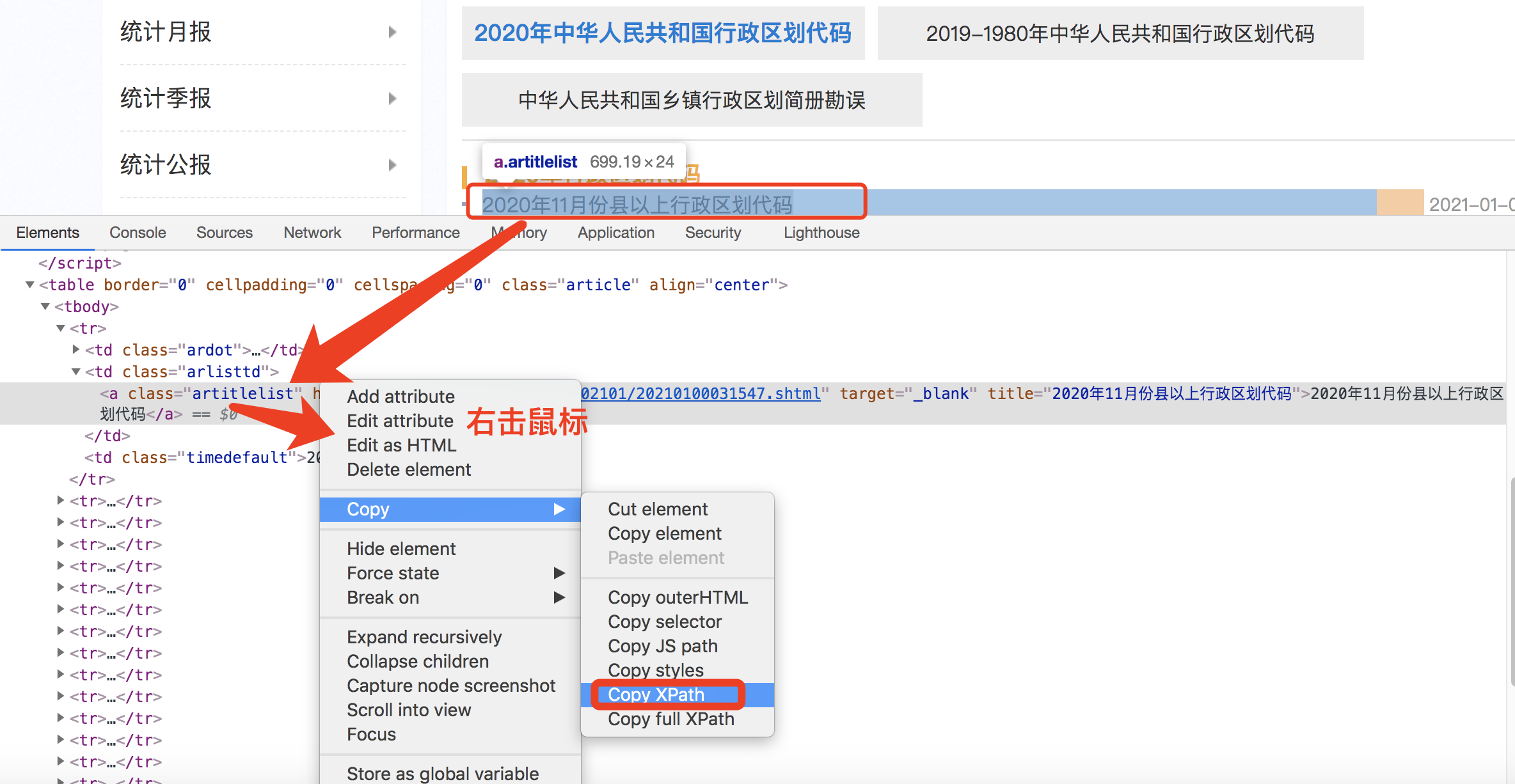Screen dimensions: 1515x784
Task: Open 统计季报 in the sidebar
Action: [x=166, y=98]
